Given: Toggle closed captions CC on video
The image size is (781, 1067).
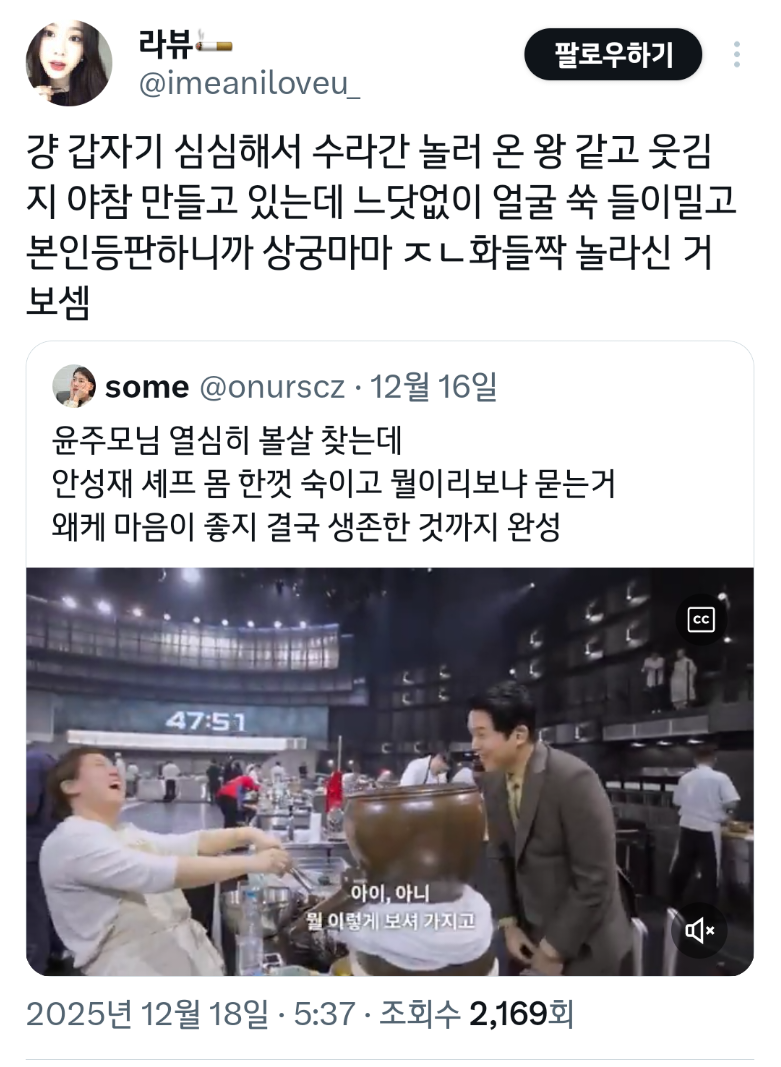Looking at the screenshot, I should pos(701,620).
